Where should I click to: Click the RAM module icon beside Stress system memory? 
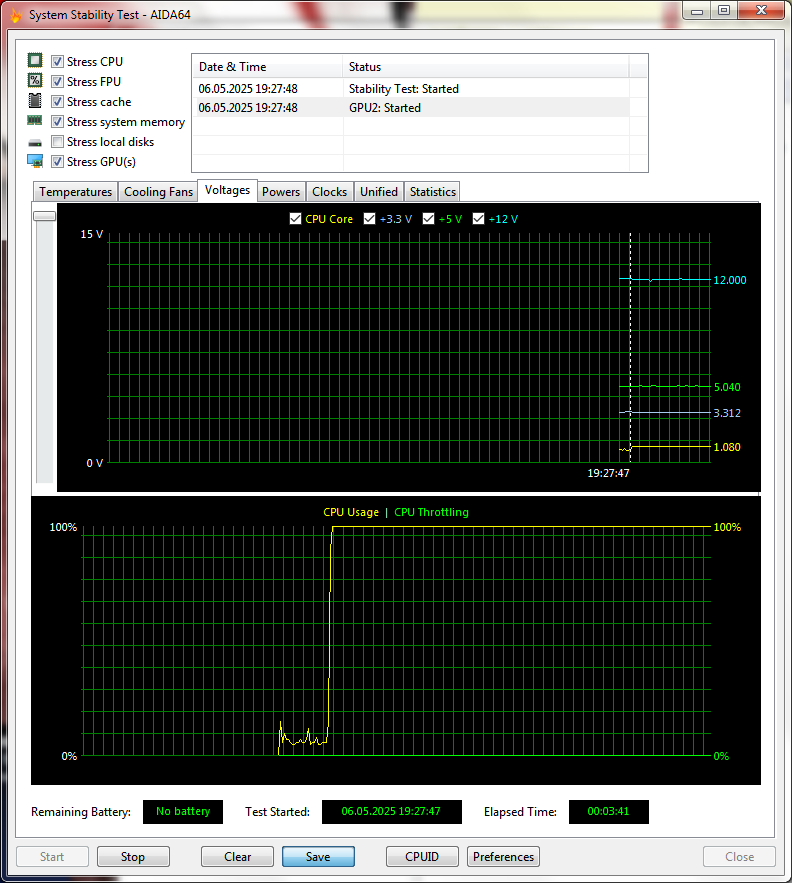coord(35,120)
